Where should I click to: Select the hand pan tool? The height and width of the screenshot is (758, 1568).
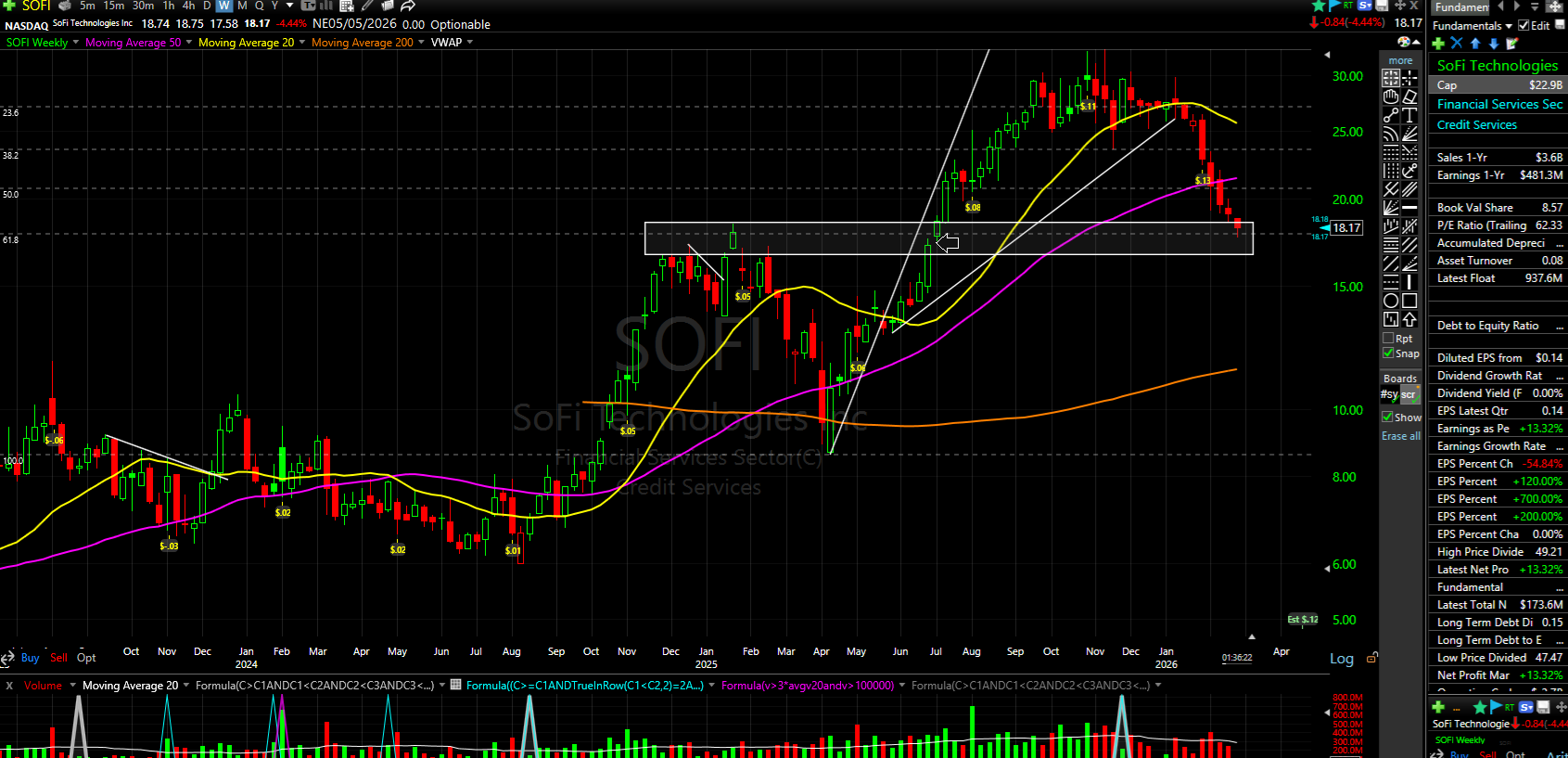click(1391, 96)
